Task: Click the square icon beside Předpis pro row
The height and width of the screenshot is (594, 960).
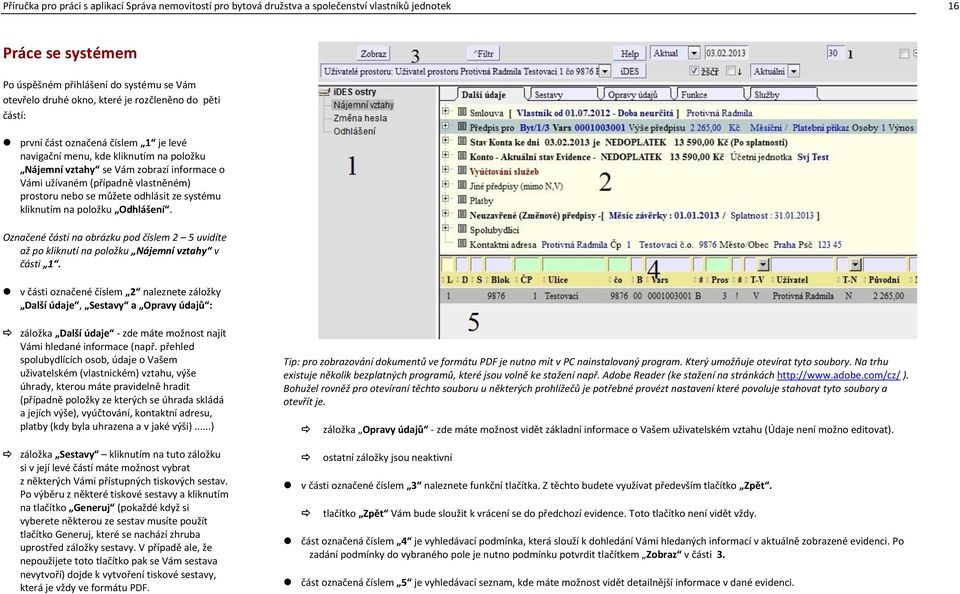Action: [x=462, y=127]
